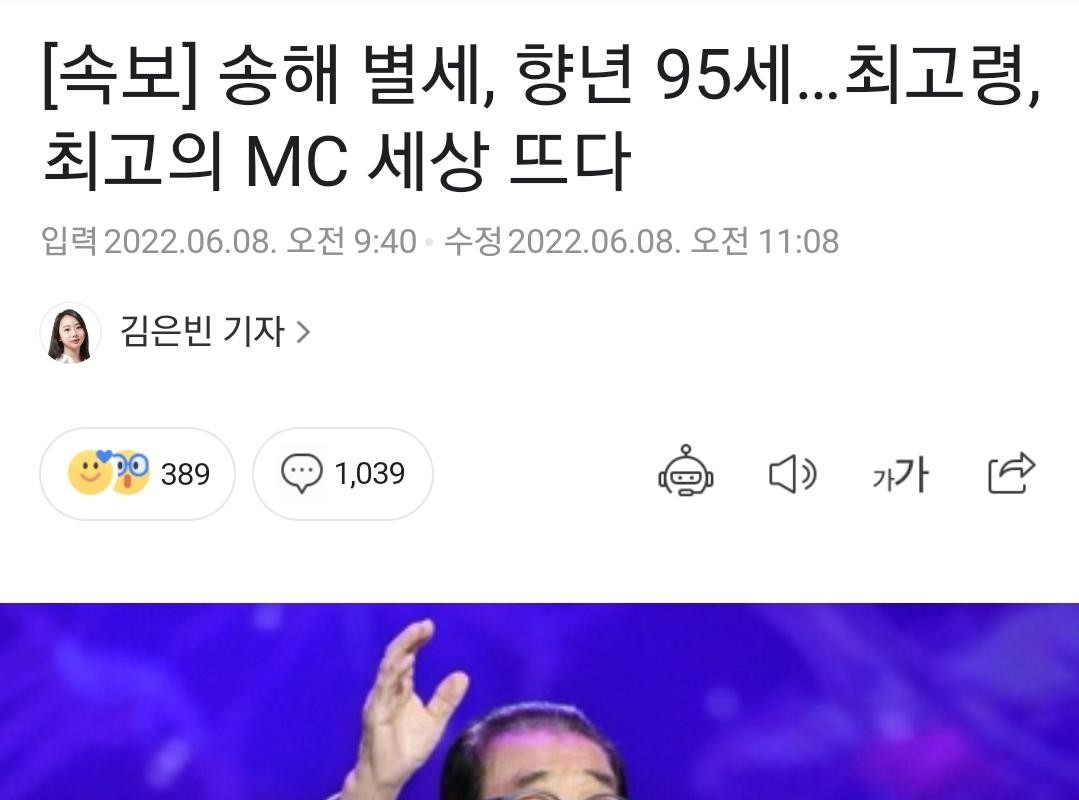Screen dimensions: 1079x800
Task: Open reporter 김은빈's profile photo
Action: click(70, 332)
